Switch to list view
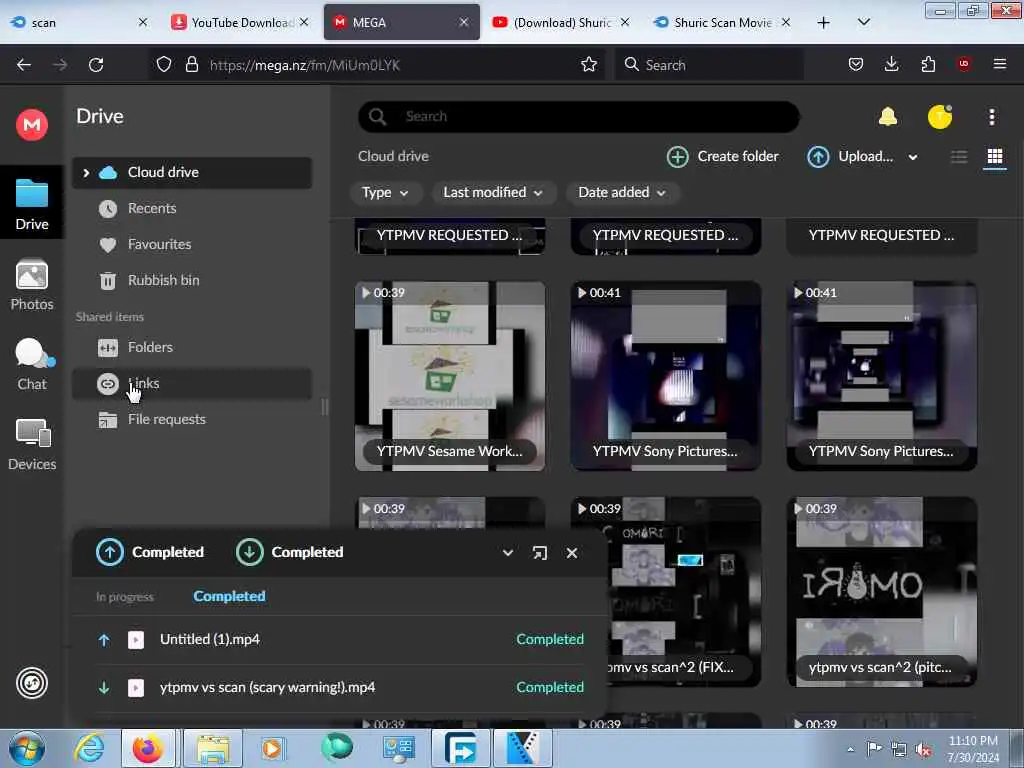The image size is (1024, 768). tap(959, 157)
